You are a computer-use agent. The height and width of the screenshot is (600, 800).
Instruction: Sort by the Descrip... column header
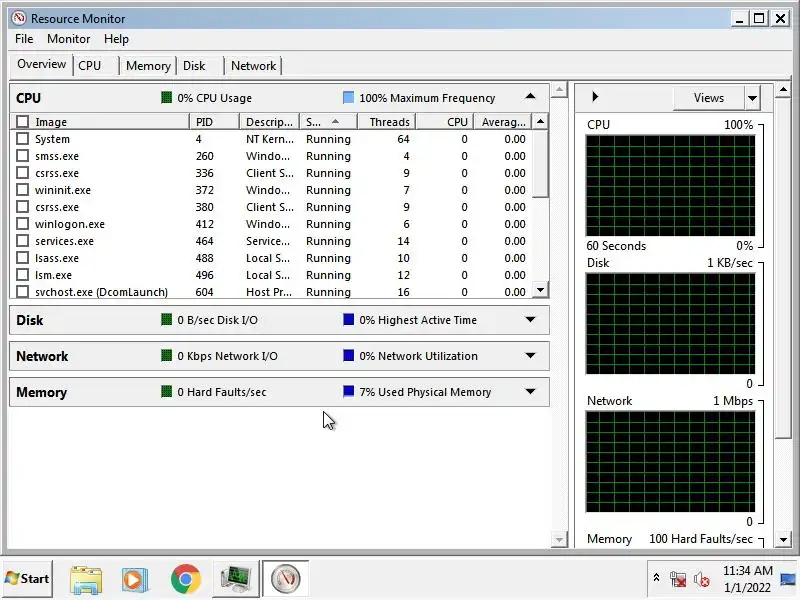click(x=269, y=121)
